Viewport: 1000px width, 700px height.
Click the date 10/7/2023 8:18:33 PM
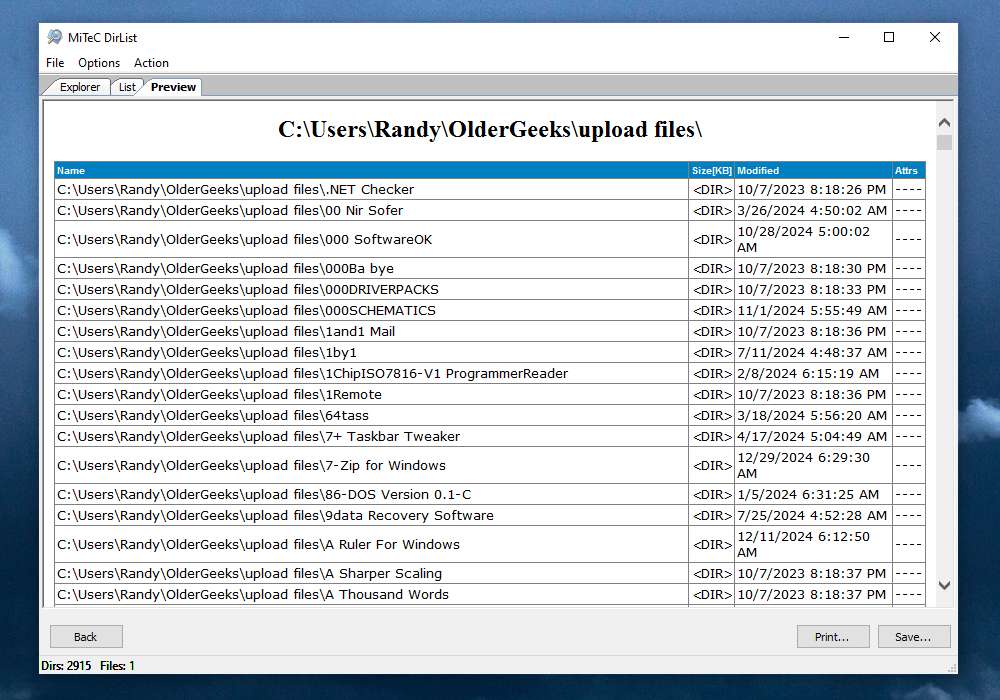point(811,289)
